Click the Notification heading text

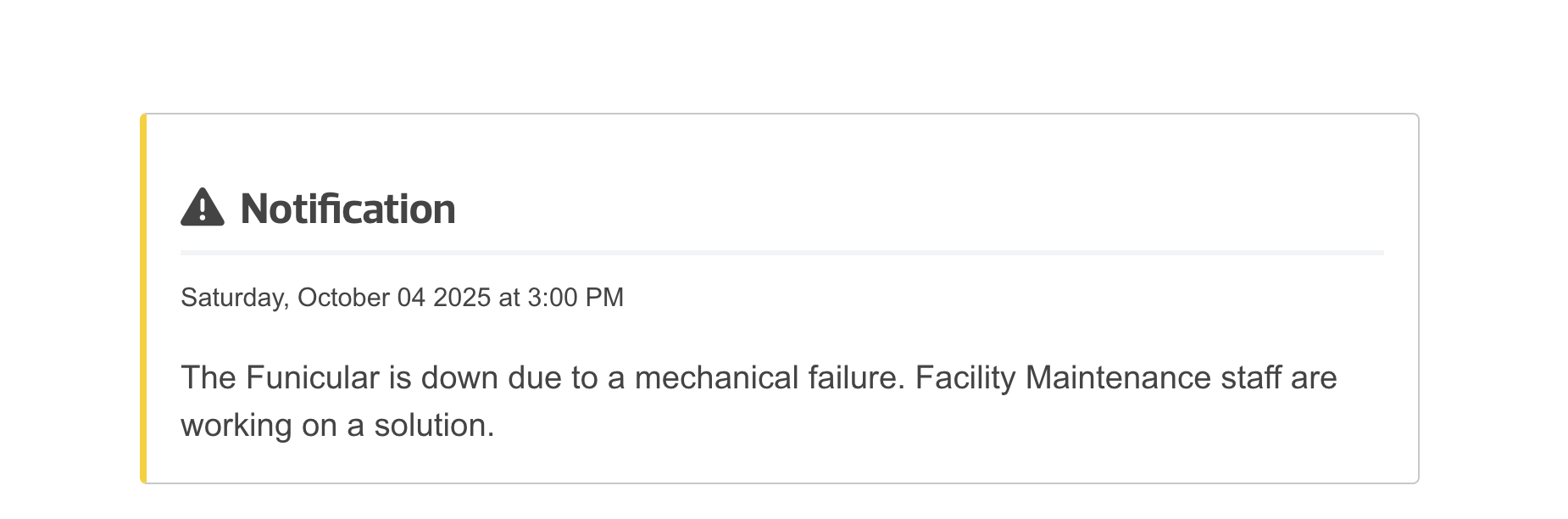click(348, 209)
